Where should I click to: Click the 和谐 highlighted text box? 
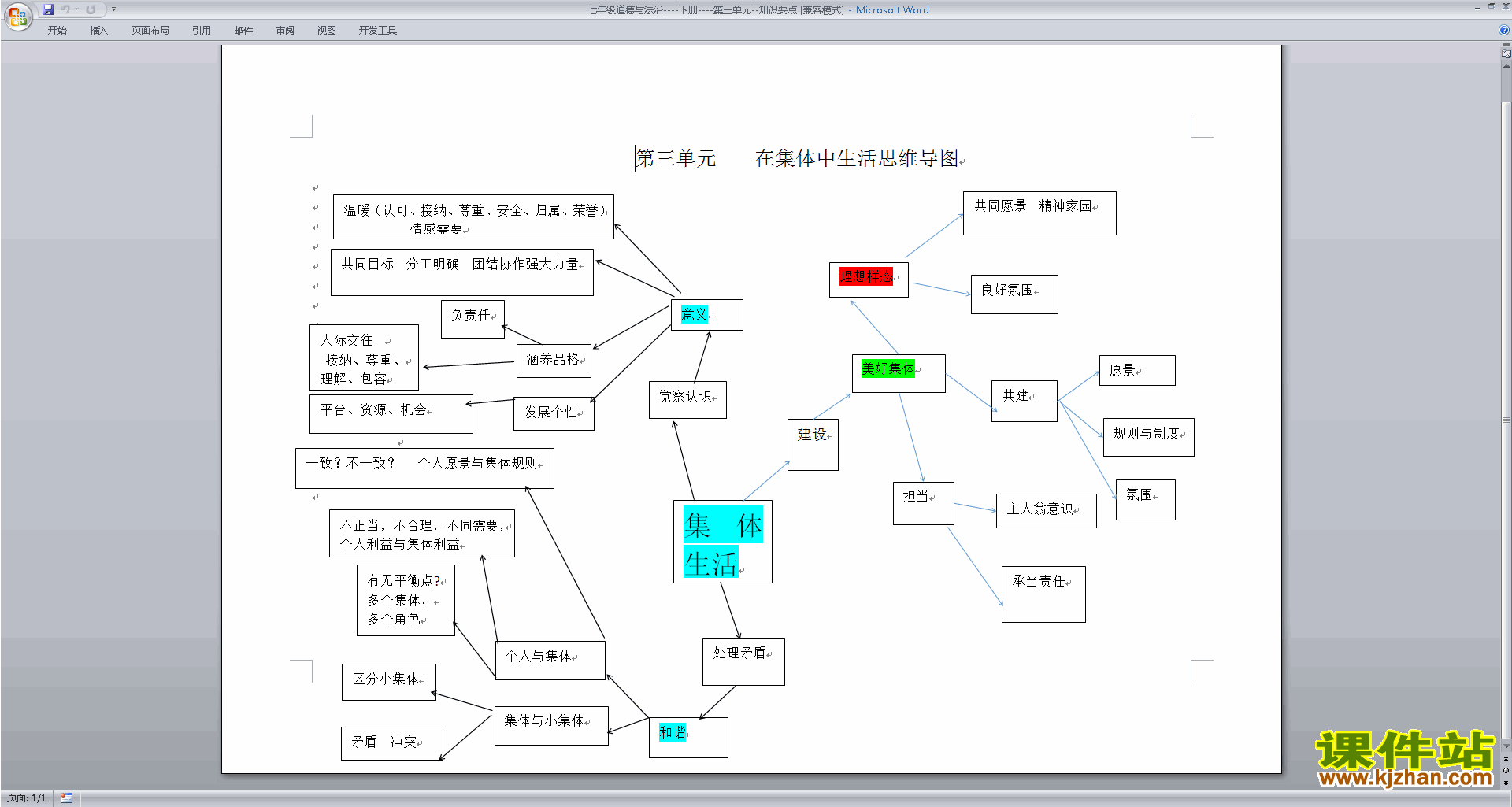[x=688, y=738]
